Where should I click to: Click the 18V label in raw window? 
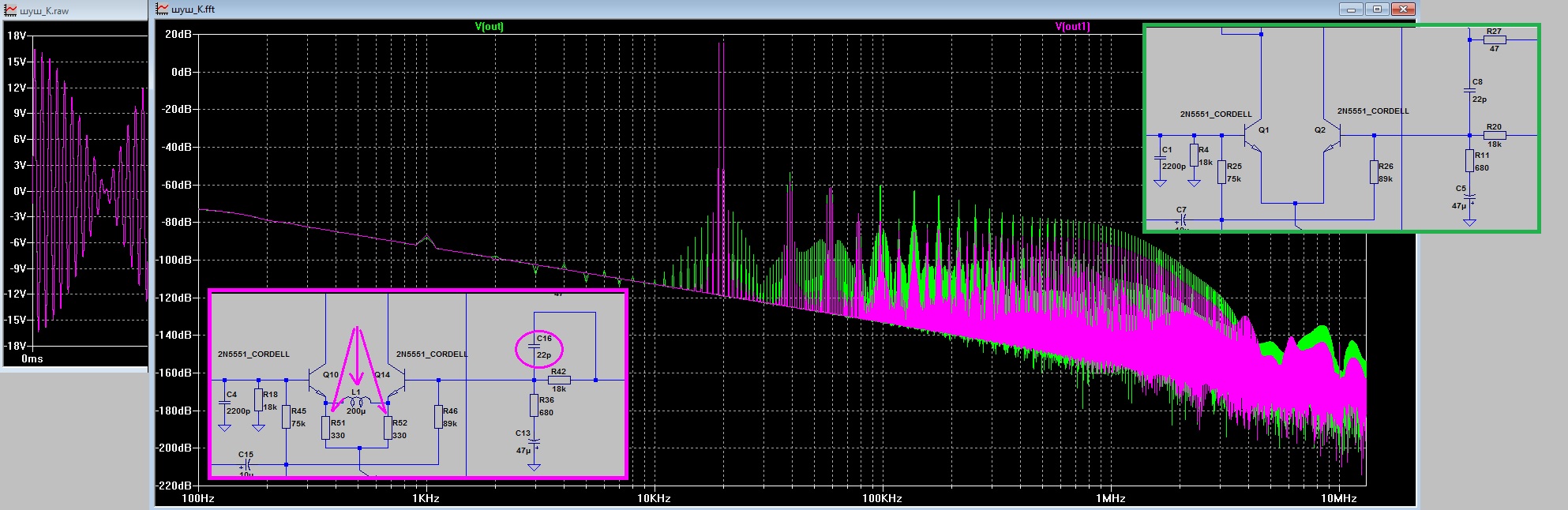click(16, 36)
